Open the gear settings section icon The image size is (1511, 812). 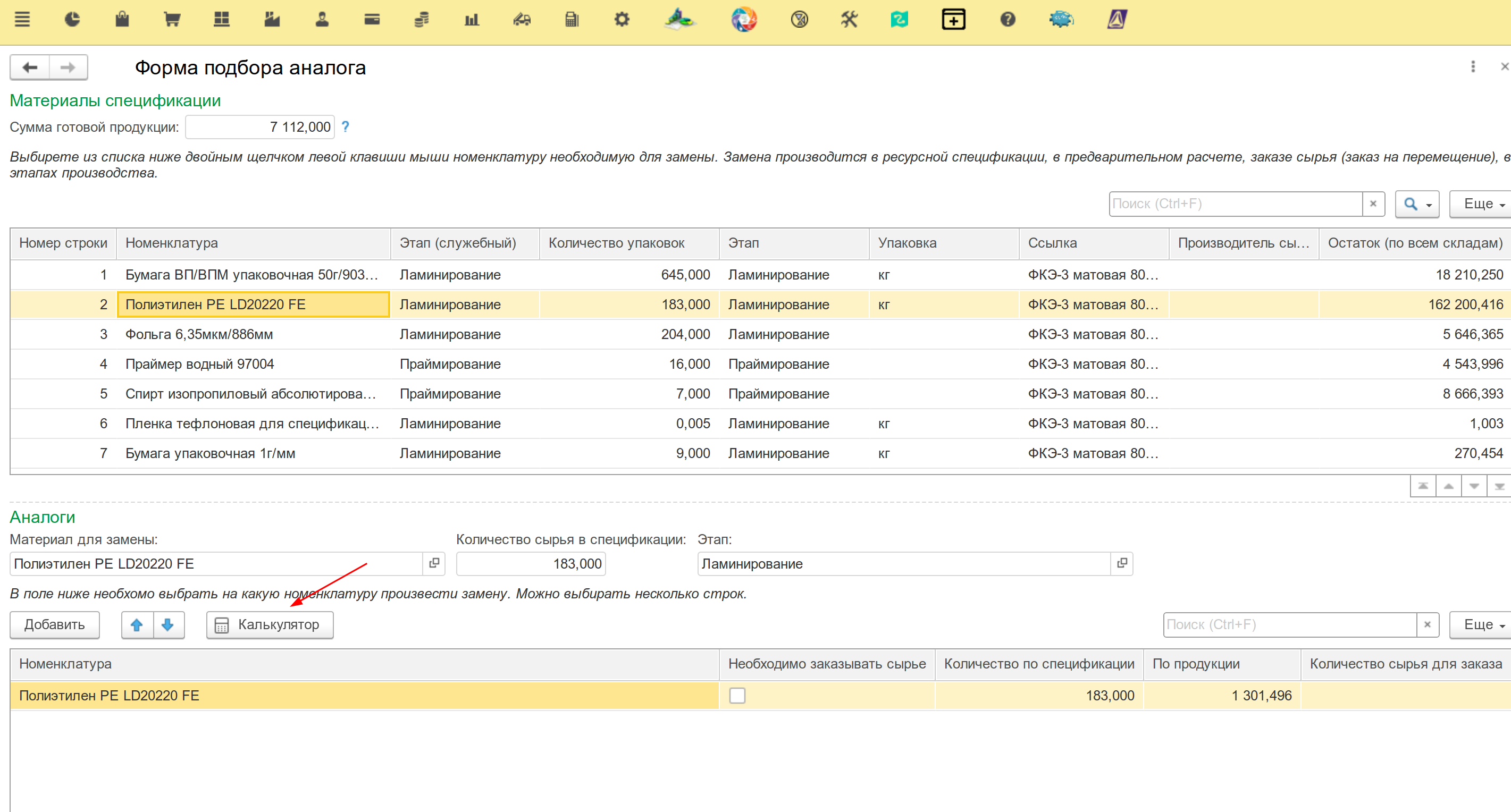click(622, 20)
